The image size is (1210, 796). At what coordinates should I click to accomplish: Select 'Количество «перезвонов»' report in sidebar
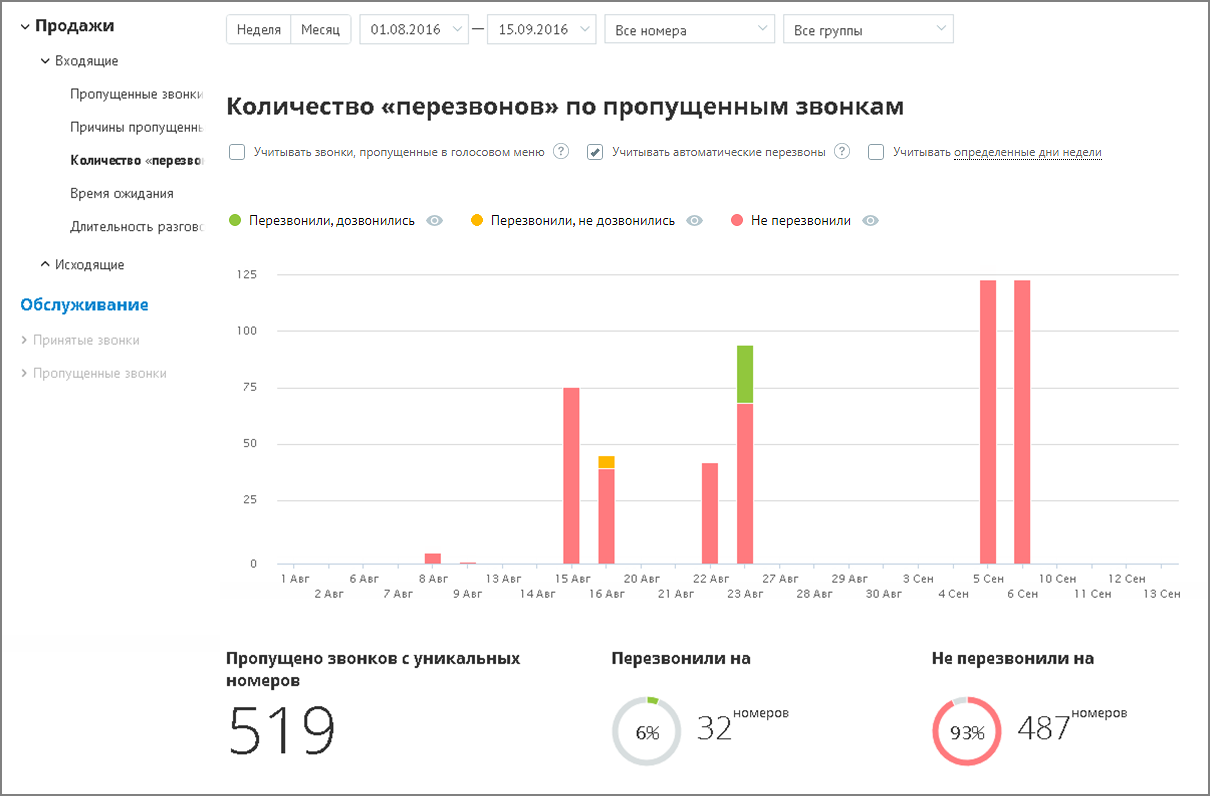pyautogui.click(x=136, y=160)
